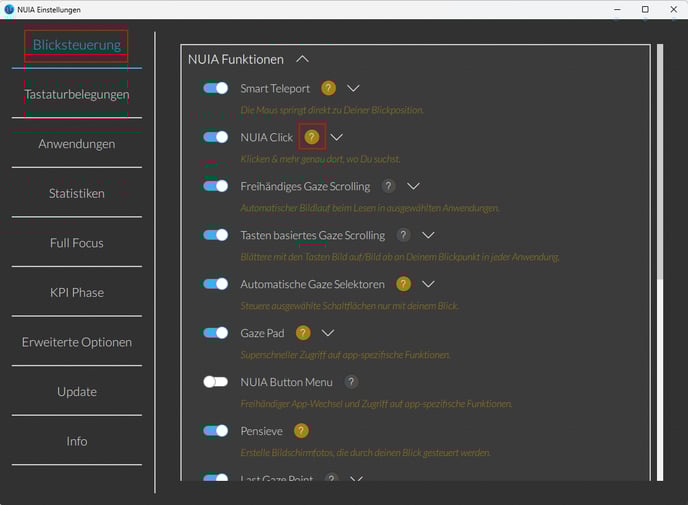Toggle Freihändiges Gaze Scrolling off
Viewport: 688px width, 505px height.
[215, 186]
